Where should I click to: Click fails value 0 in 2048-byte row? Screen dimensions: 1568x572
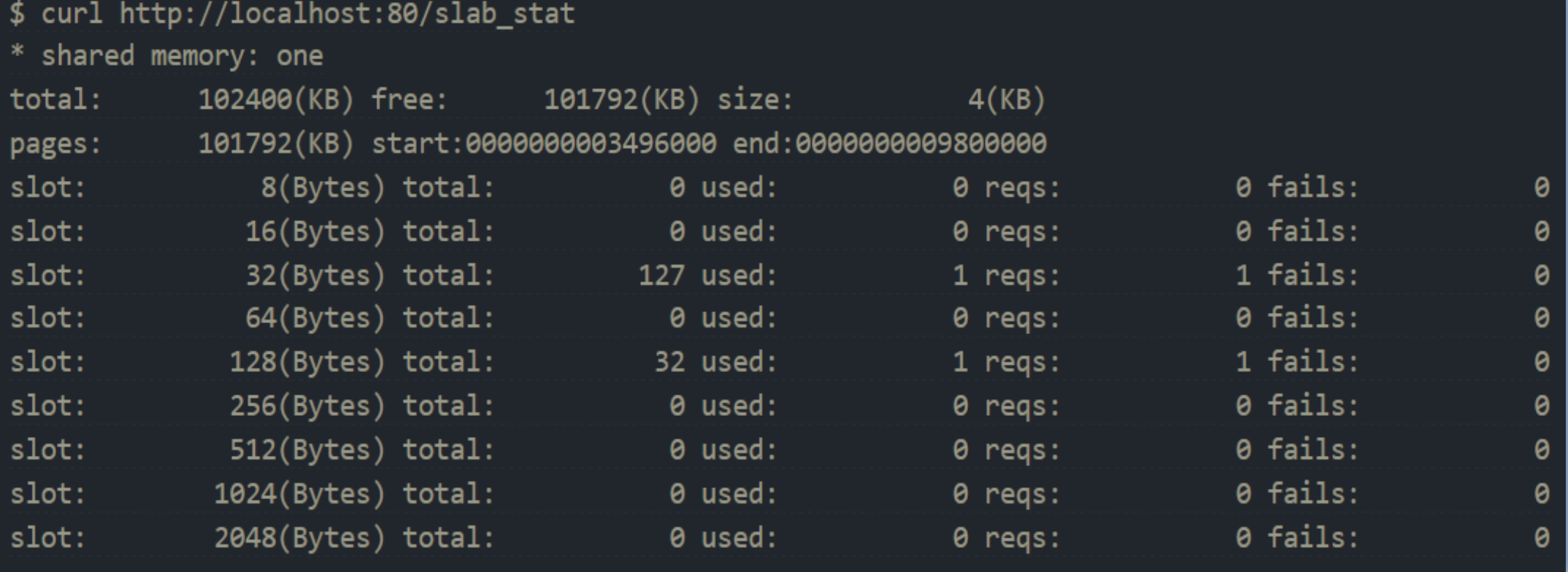(1541, 538)
